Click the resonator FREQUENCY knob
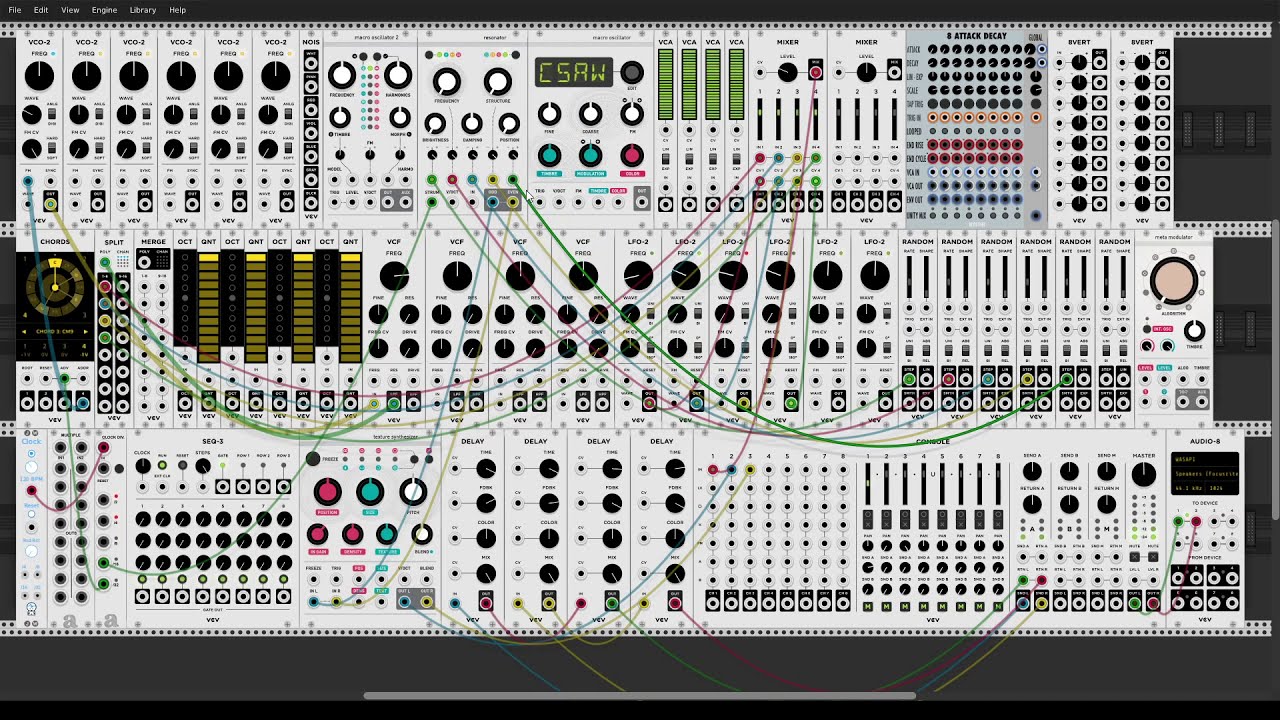The image size is (1280, 720). (447, 82)
